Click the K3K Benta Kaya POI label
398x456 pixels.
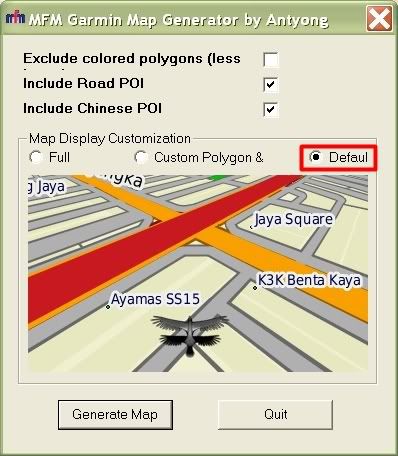click(x=309, y=280)
